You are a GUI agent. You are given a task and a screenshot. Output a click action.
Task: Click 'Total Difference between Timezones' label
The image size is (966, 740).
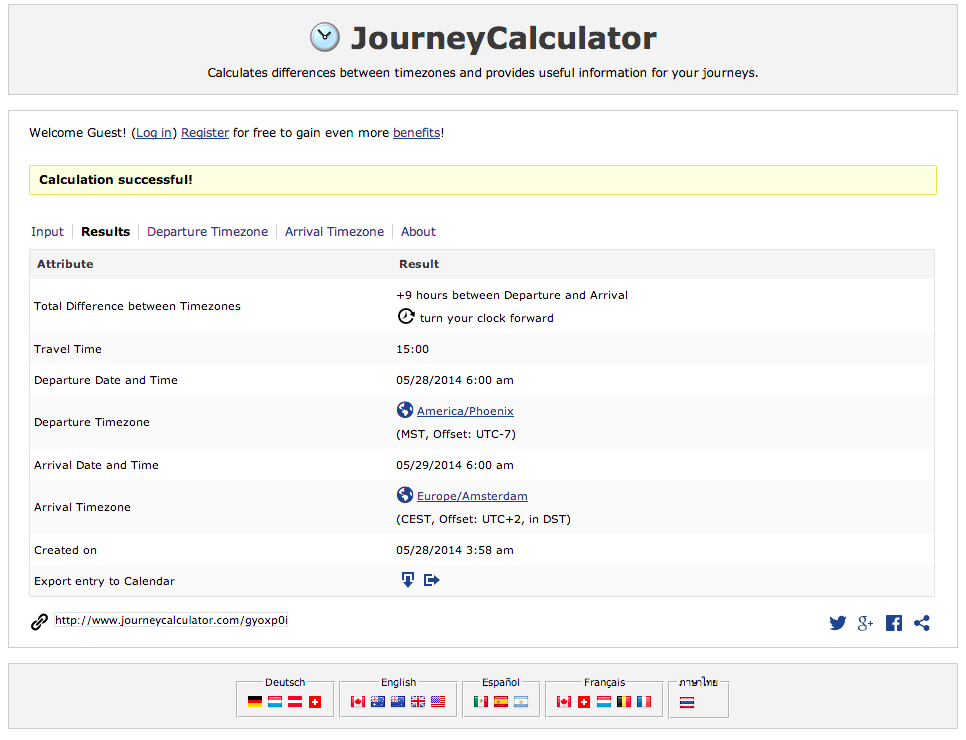coord(137,306)
